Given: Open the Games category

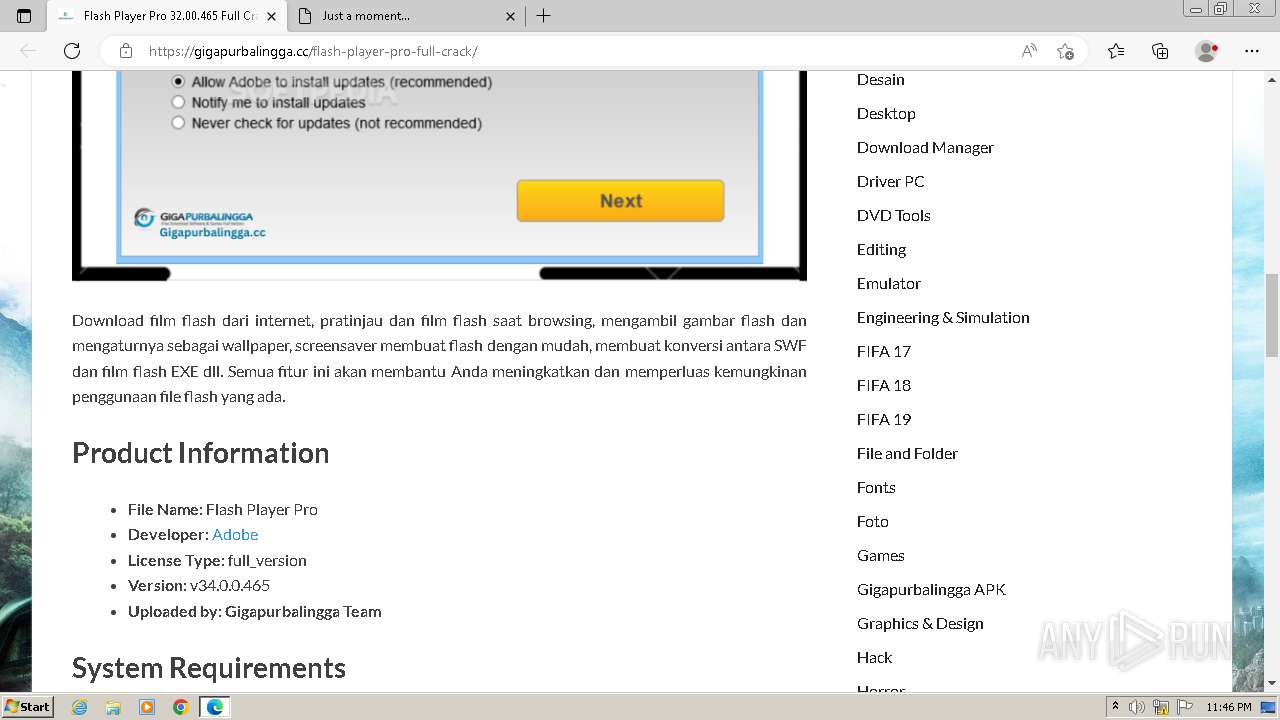Looking at the screenshot, I should (880, 556).
